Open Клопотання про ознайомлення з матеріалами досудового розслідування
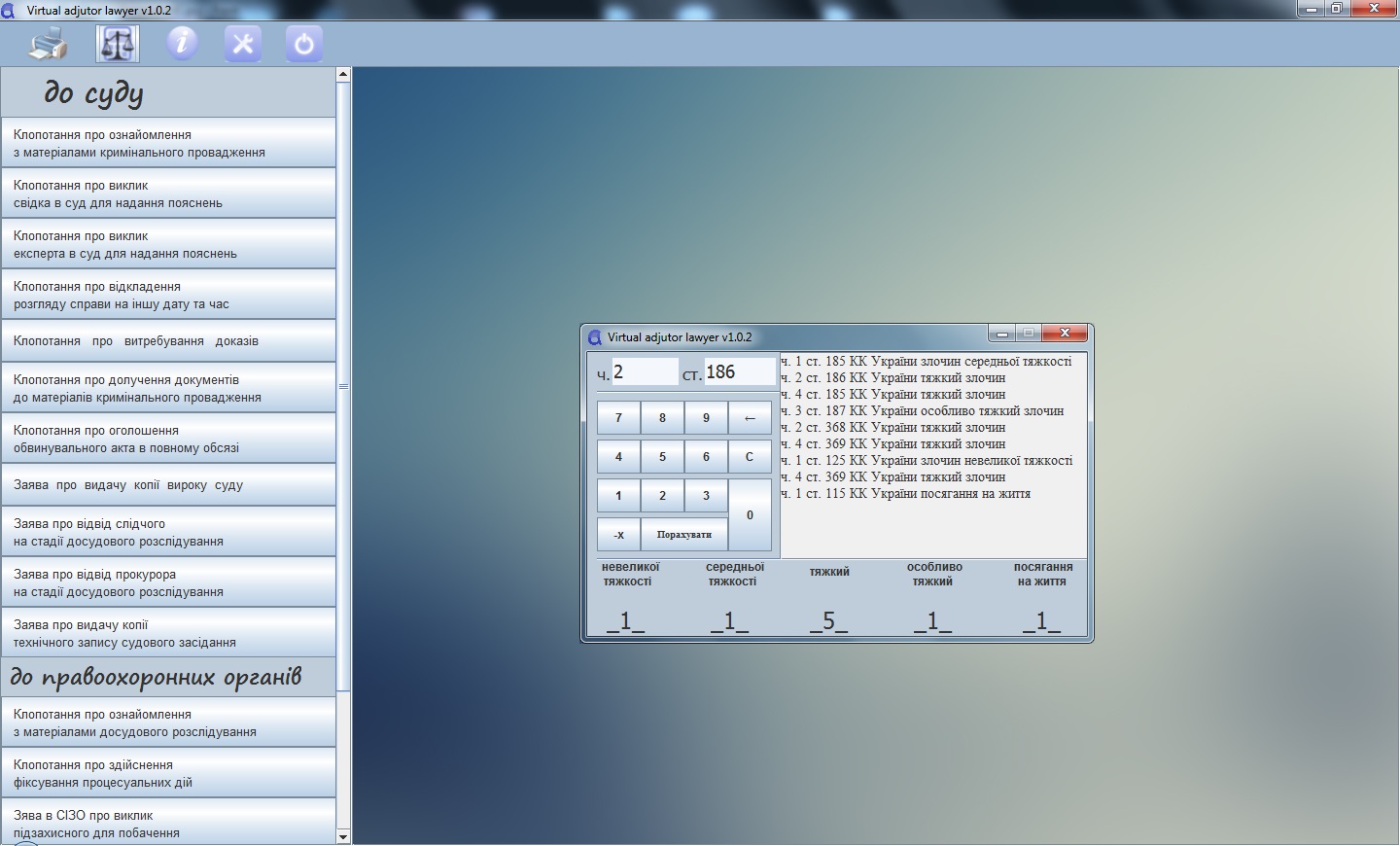This screenshot has width=1400, height=846. [x=168, y=723]
